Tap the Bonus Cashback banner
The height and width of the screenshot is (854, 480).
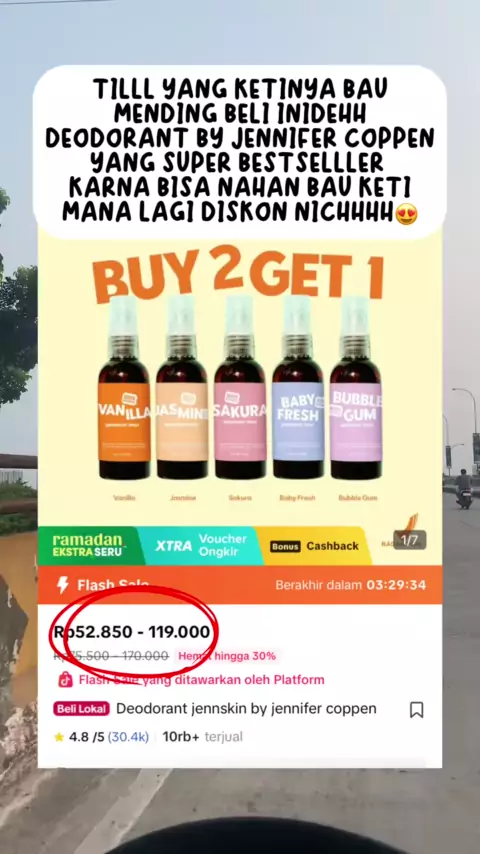pyautogui.click(x=314, y=546)
